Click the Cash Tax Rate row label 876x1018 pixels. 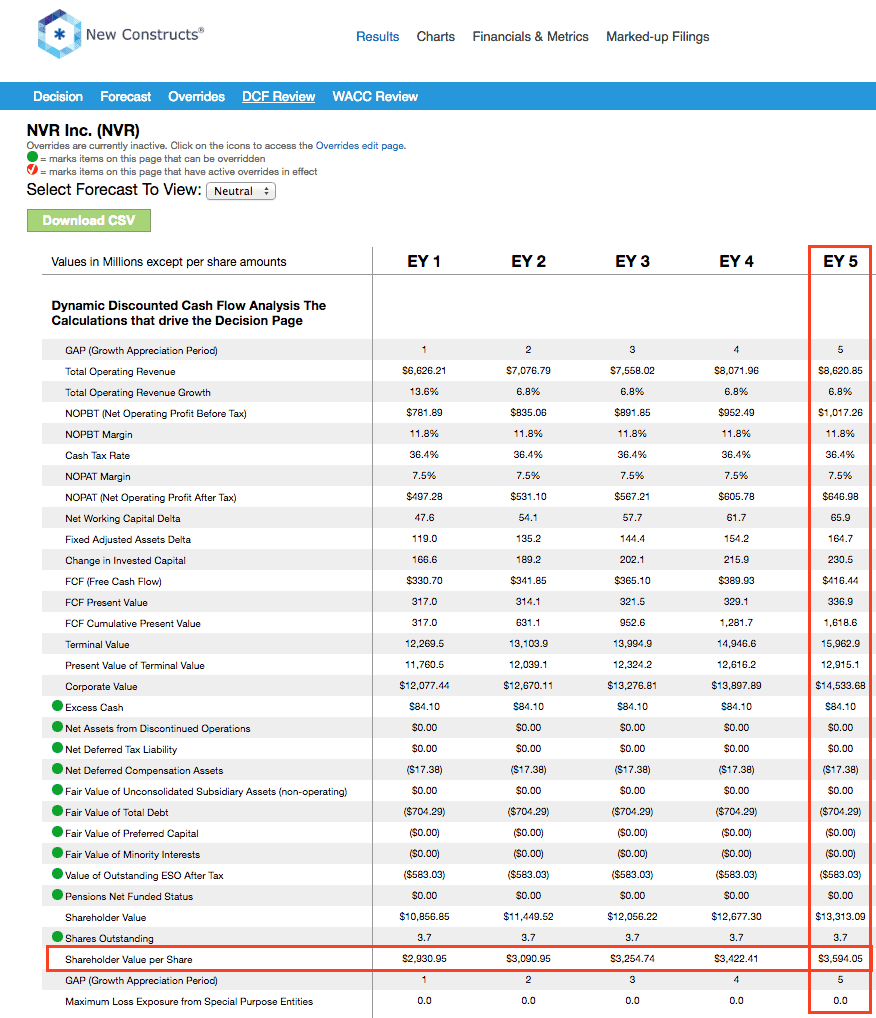pos(97,456)
